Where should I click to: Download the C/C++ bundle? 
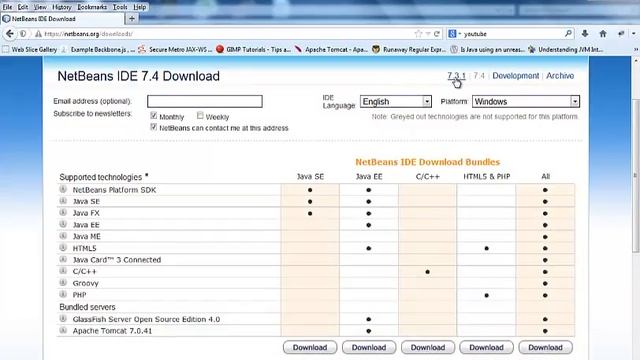click(x=428, y=347)
